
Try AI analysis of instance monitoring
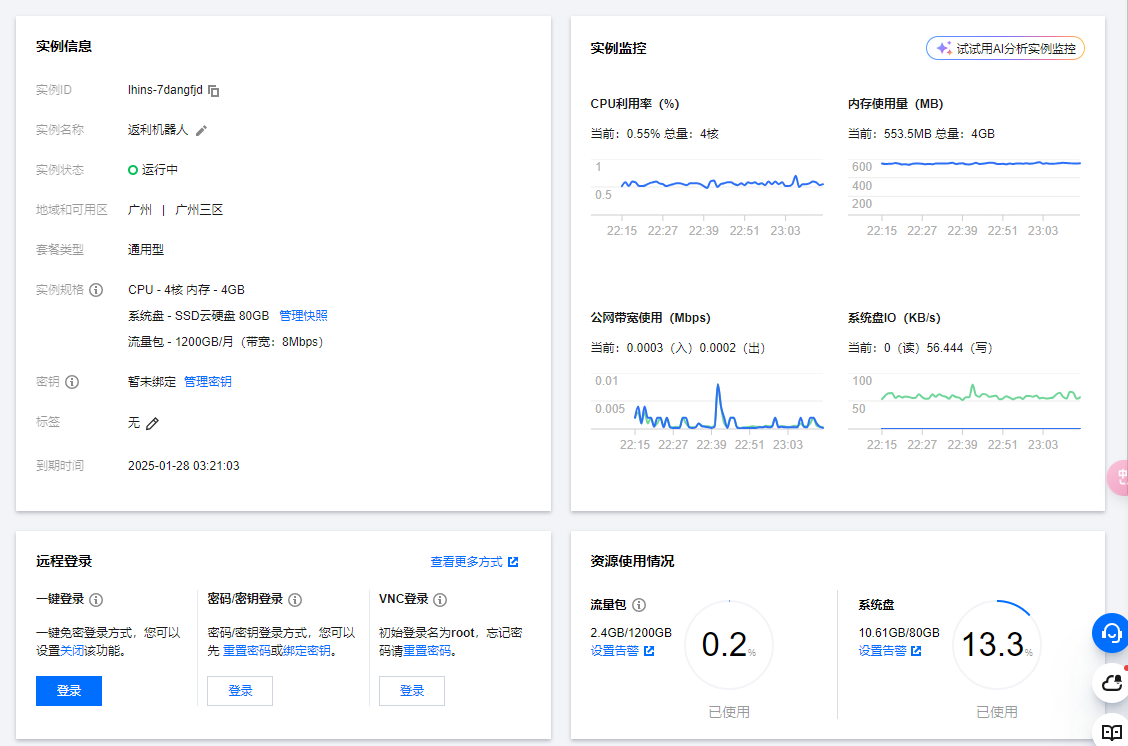1005,48
